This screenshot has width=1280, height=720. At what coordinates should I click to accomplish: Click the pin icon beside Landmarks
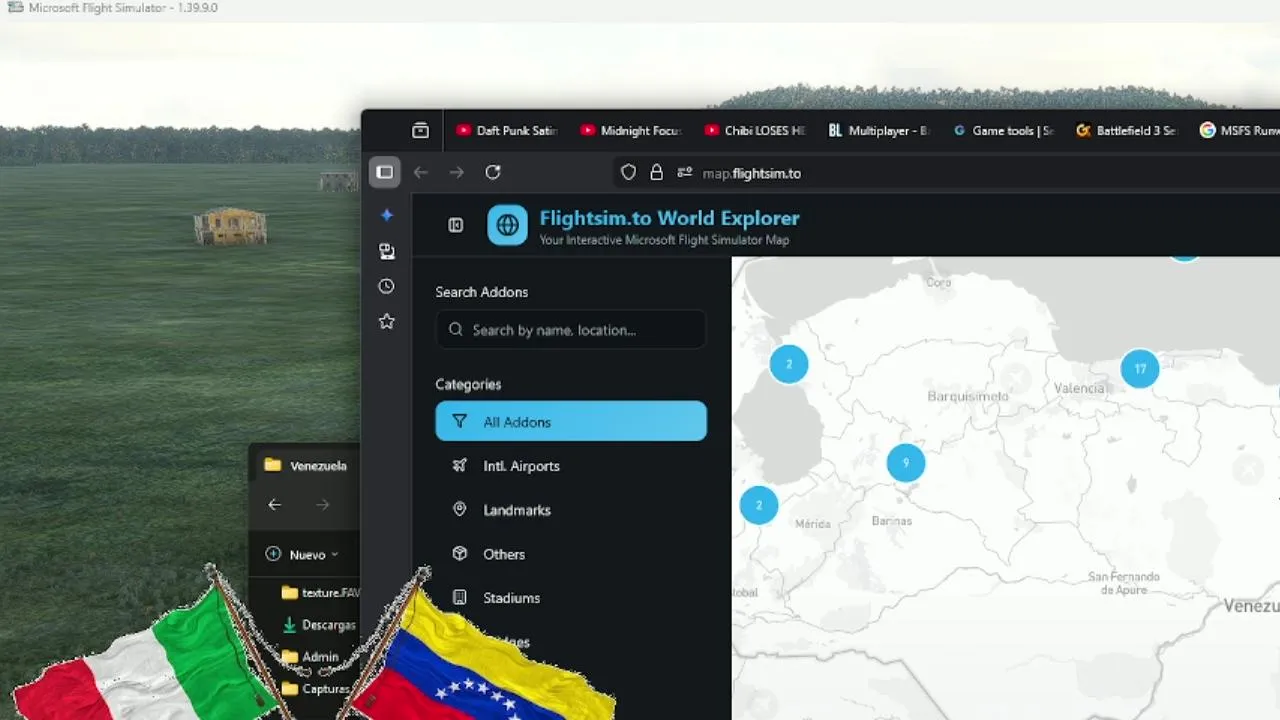pos(459,509)
